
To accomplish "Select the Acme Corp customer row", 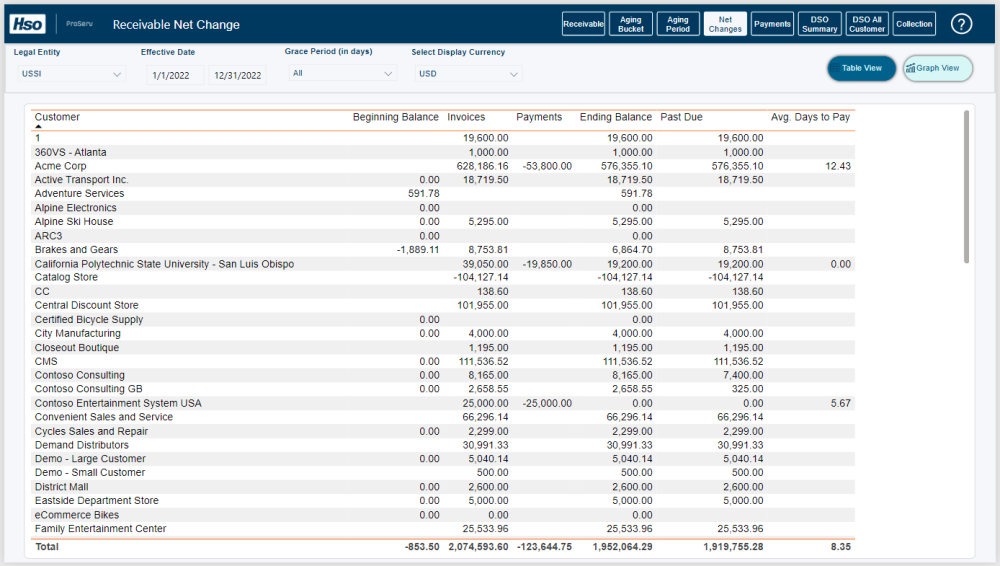I will pyautogui.click(x=443, y=166).
